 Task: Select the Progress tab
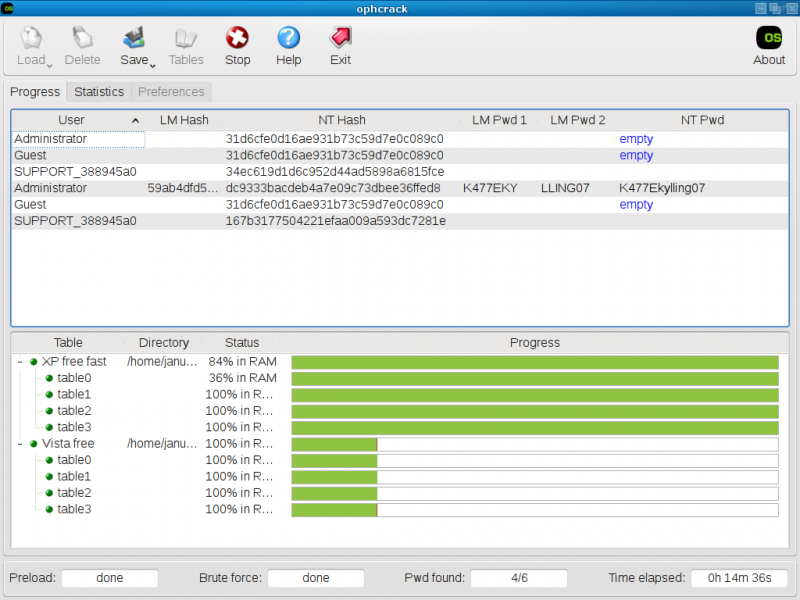[x=34, y=91]
